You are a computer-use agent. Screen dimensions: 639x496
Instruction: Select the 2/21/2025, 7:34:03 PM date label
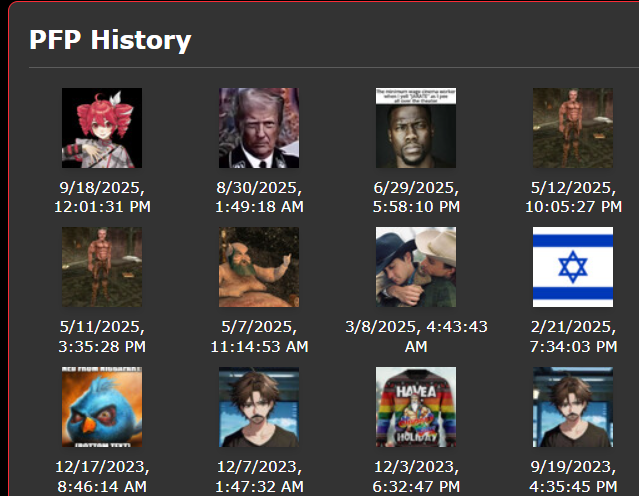(573, 337)
